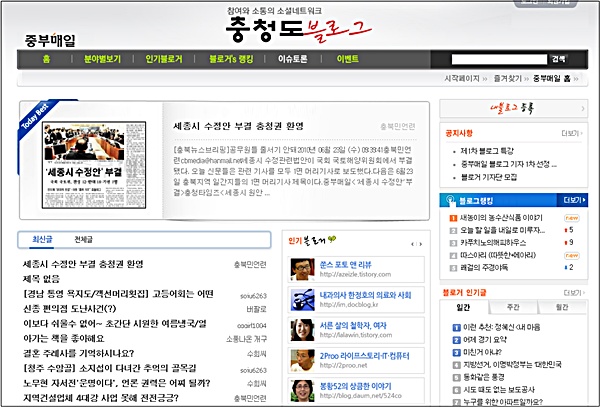Open post 지역건설업체 4대강 사업 못해 전전긍긍?

(x=101, y=398)
